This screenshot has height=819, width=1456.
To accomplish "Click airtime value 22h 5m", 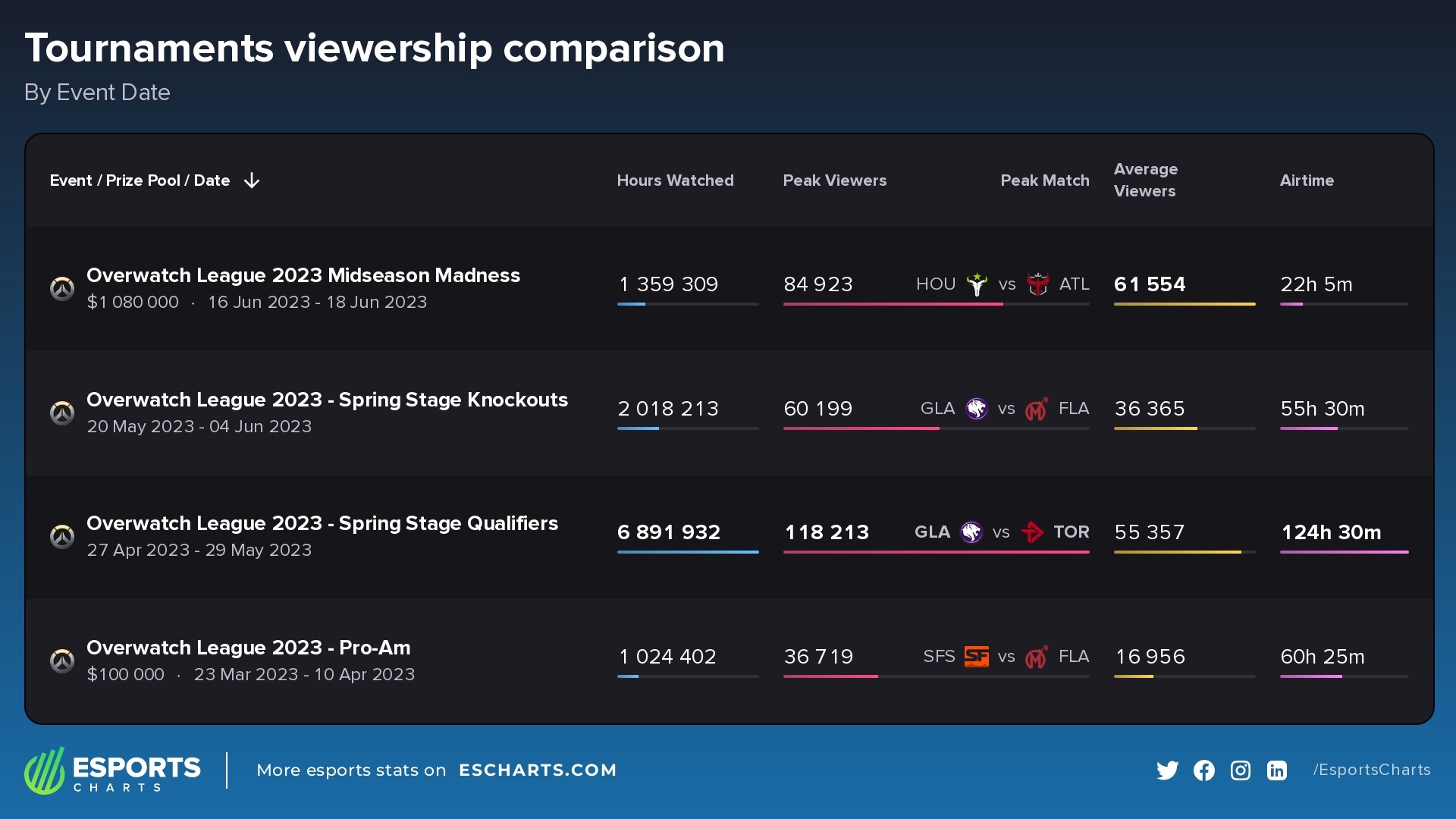I will click(x=1316, y=284).
